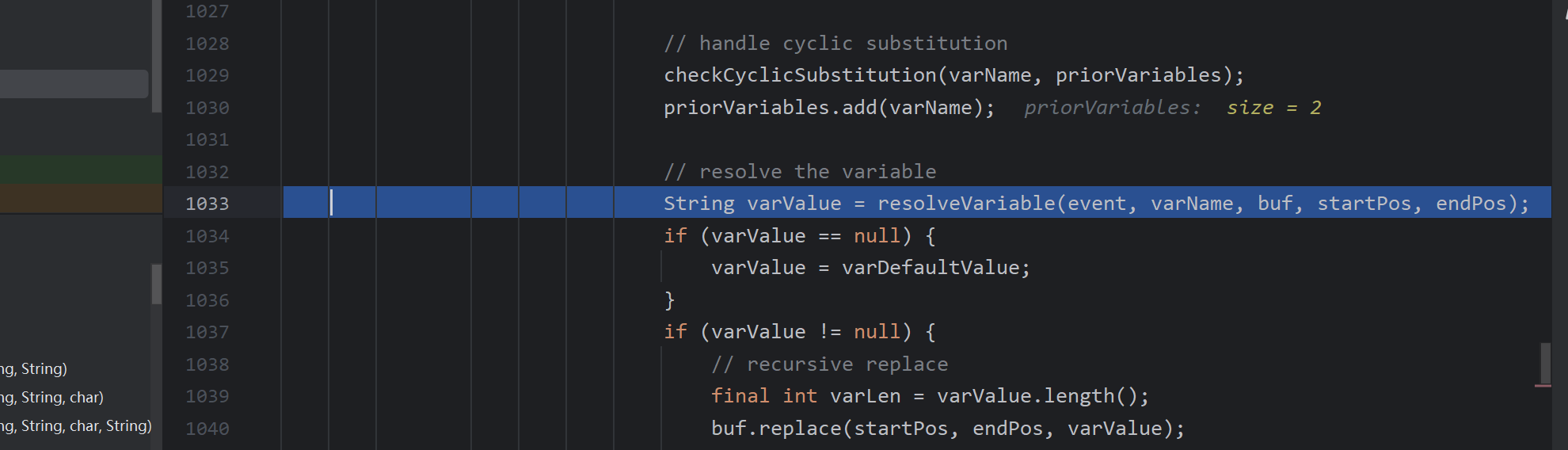Click gutter line number 1037
The width and height of the screenshot is (1568, 450).
tap(207, 332)
